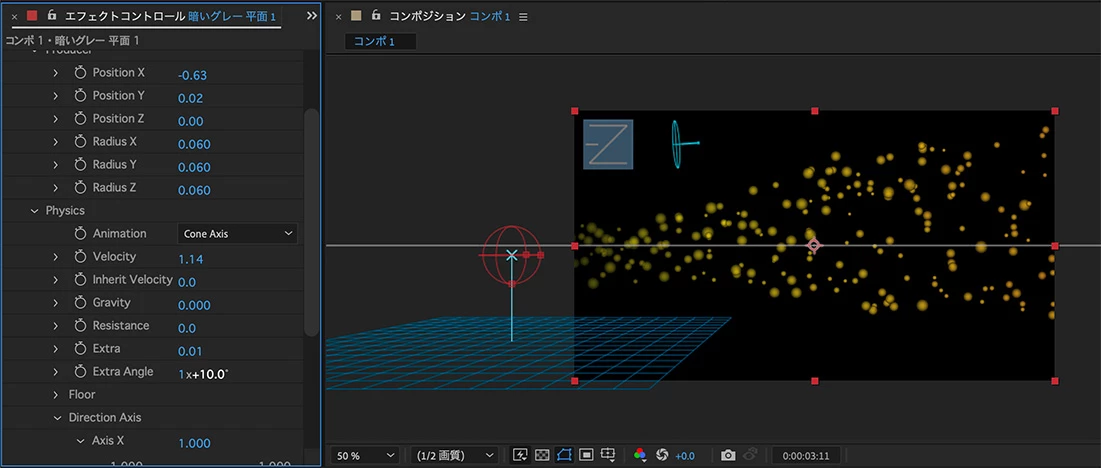Select the エフェクトコントロール panel tab
This screenshot has width=1101, height=468.
click(125, 16)
